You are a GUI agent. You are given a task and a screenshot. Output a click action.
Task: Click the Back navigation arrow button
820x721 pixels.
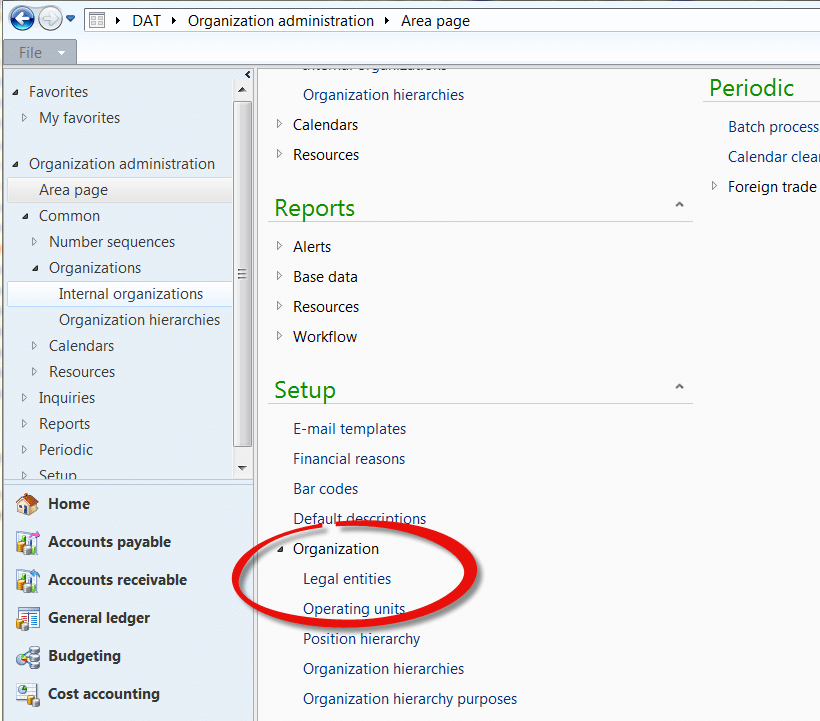point(21,19)
